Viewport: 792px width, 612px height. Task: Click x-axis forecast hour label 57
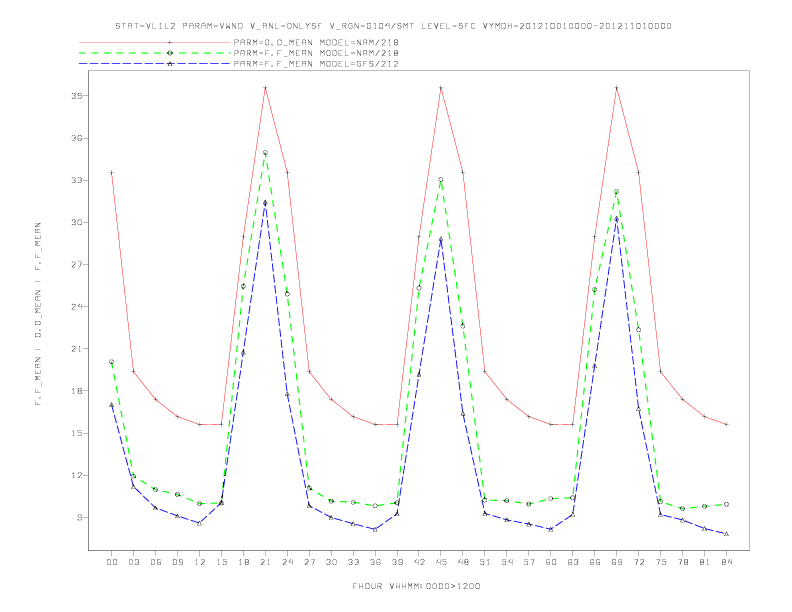(529, 562)
